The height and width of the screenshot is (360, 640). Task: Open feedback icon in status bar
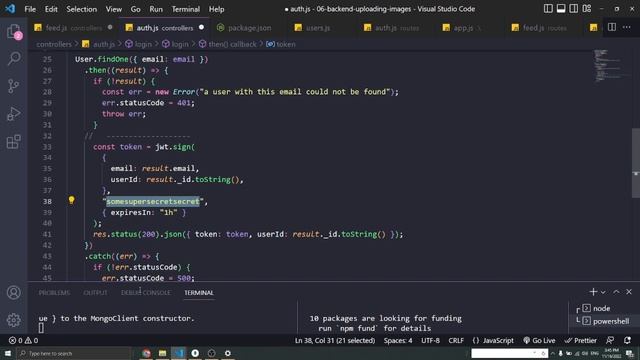point(610,340)
